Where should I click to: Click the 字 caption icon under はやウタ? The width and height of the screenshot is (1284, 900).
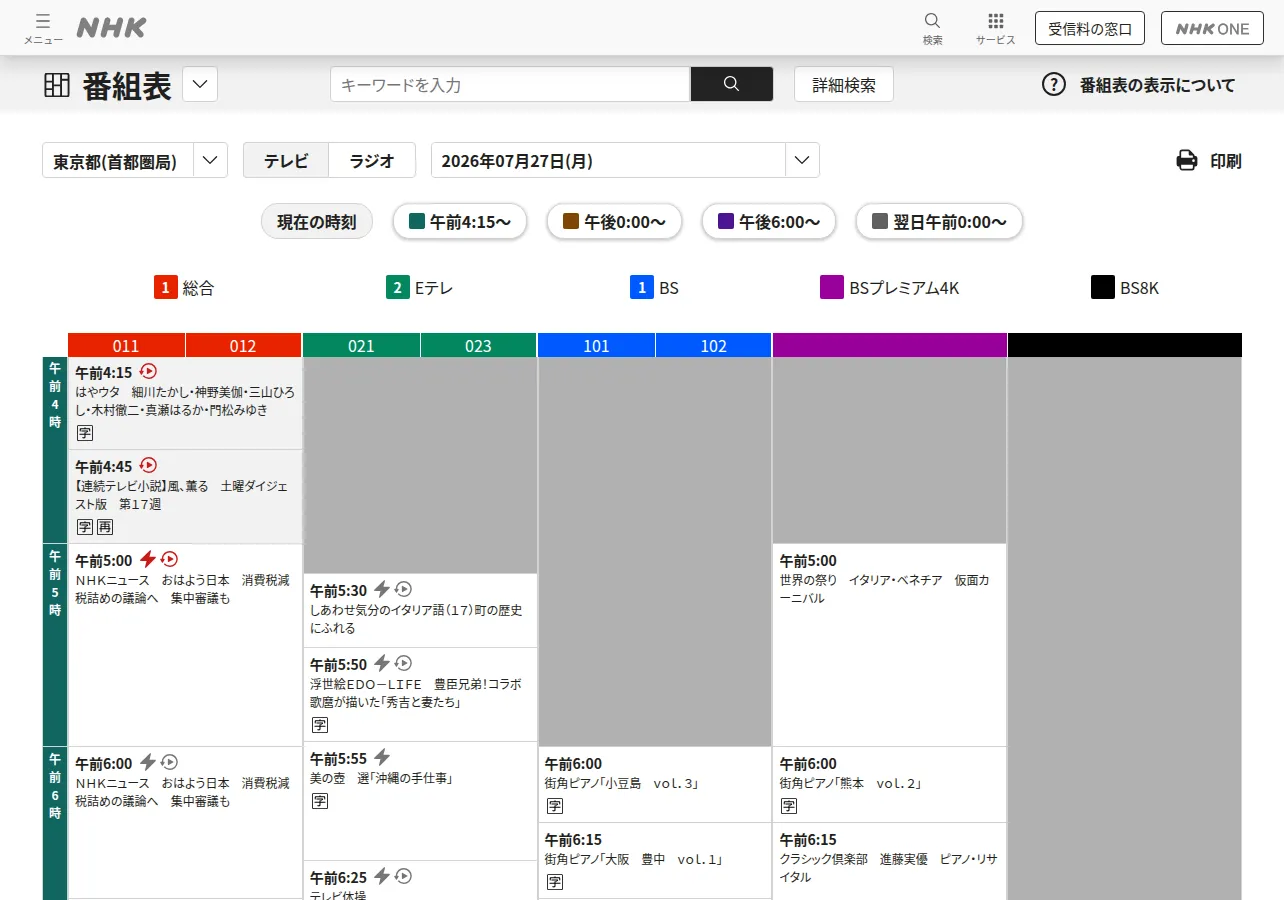[x=85, y=433]
